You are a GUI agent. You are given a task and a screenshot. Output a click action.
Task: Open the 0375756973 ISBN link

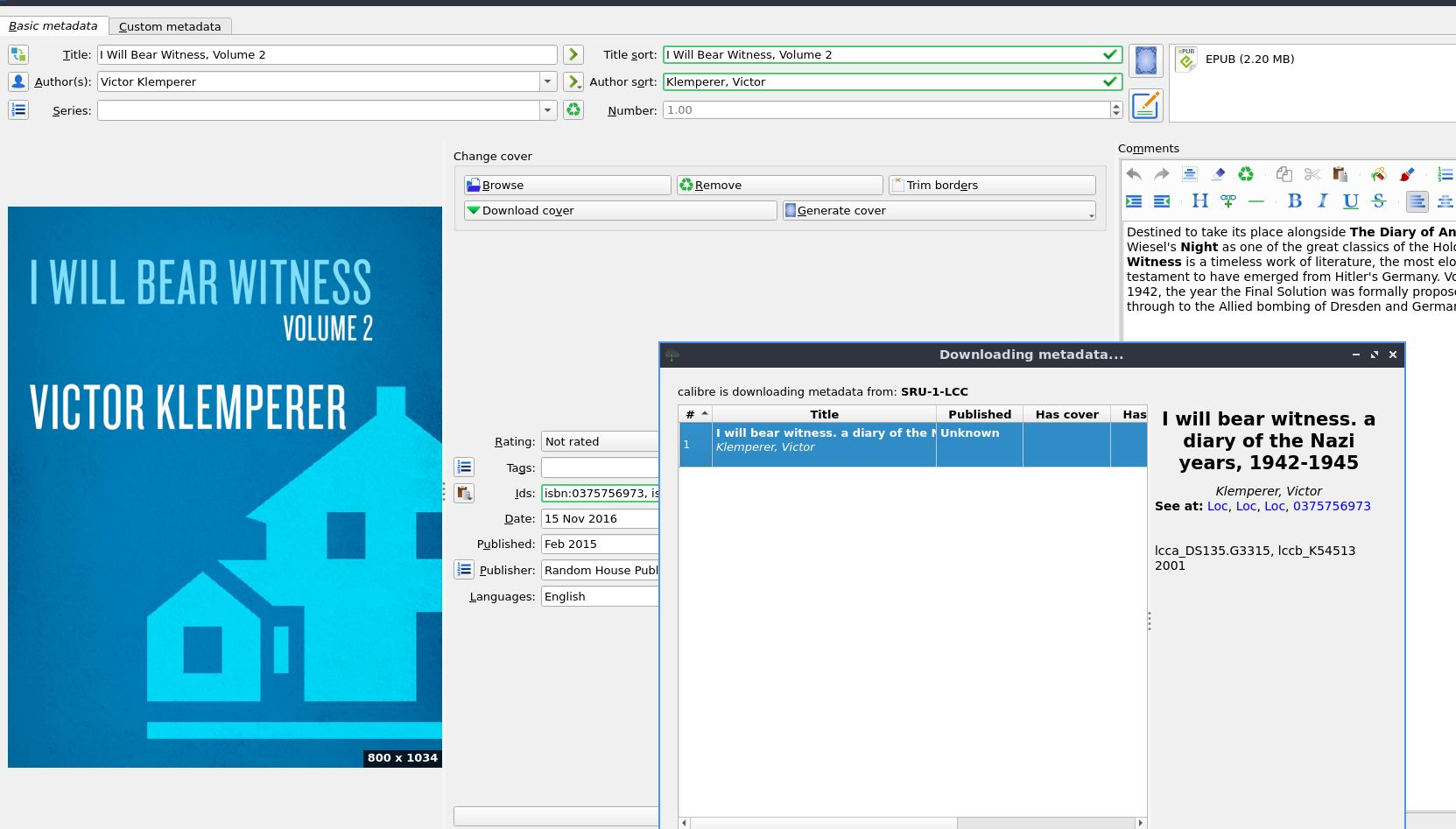(1332, 506)
